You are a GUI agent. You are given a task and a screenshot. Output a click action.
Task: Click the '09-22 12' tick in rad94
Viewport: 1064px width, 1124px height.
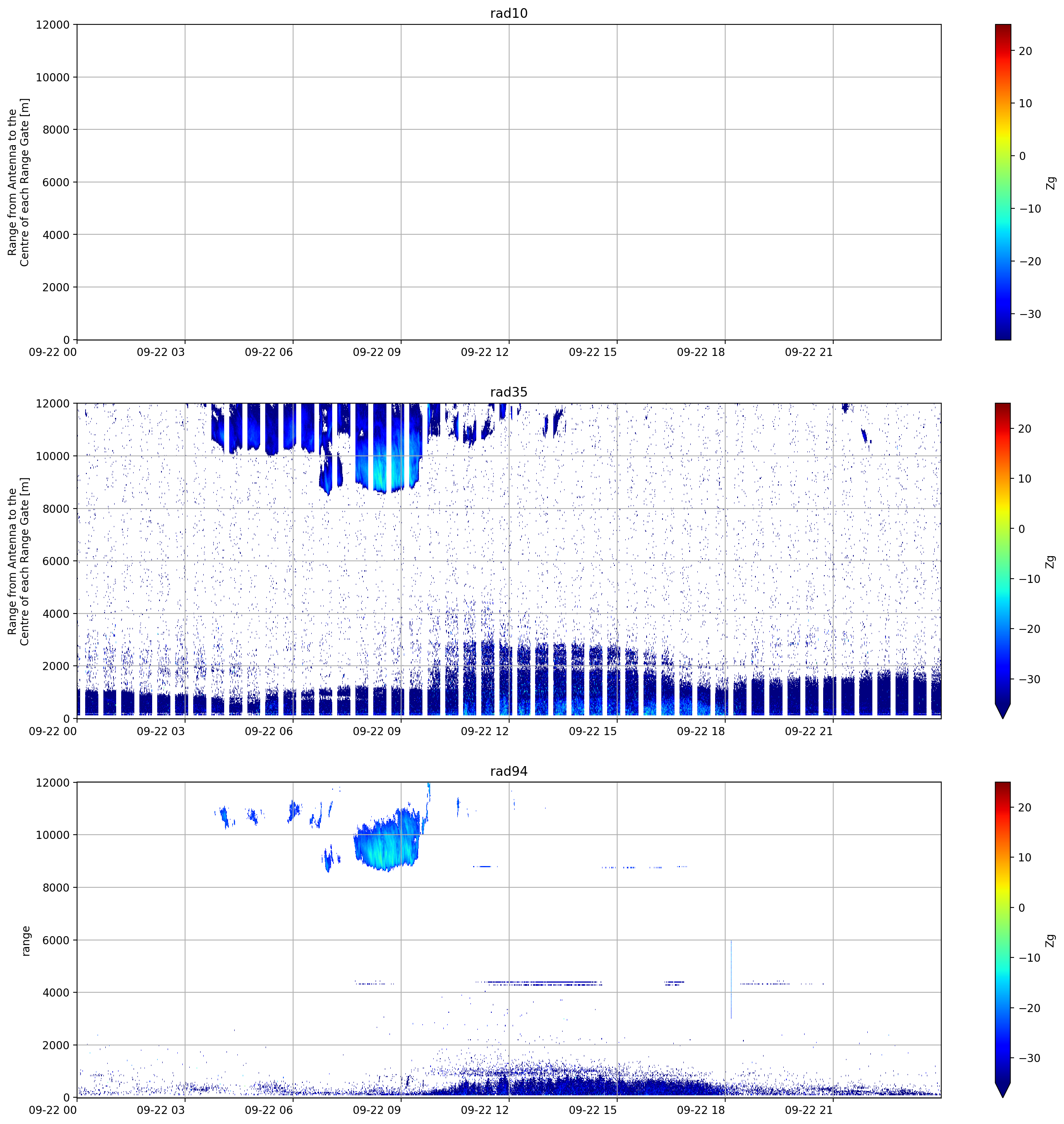485,1110
